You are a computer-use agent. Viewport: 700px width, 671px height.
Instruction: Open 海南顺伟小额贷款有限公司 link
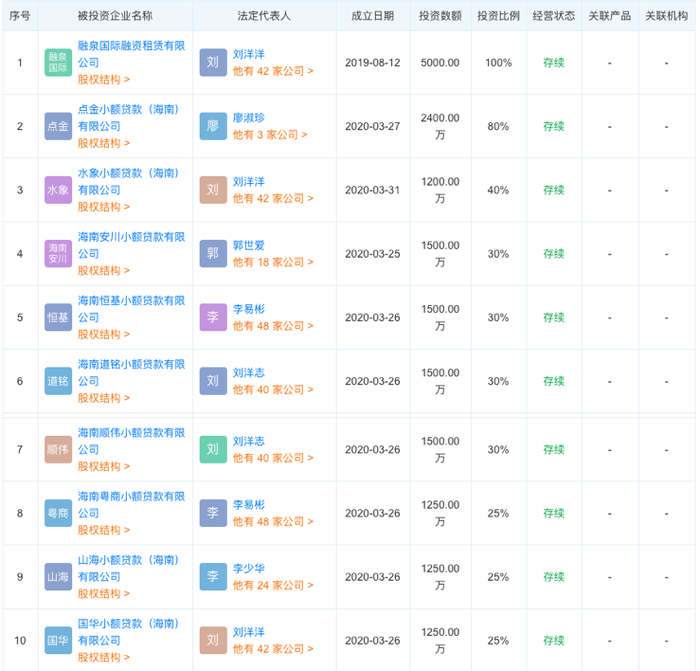coord(131,441)
